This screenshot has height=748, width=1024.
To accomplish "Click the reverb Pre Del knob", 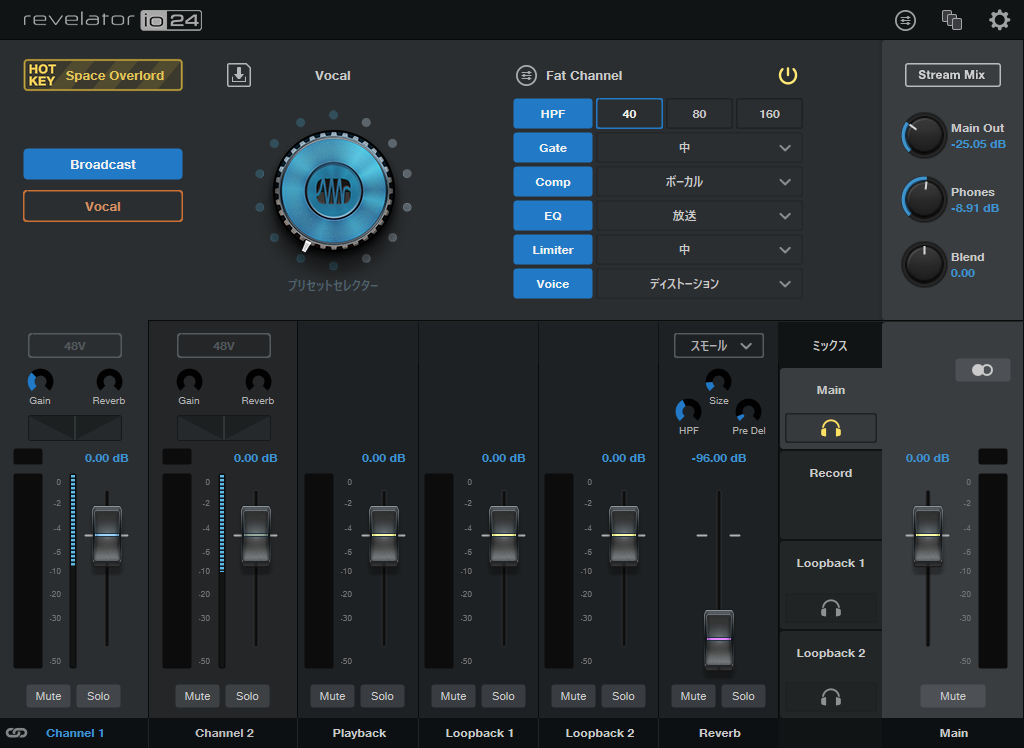I will coord(748,412).
